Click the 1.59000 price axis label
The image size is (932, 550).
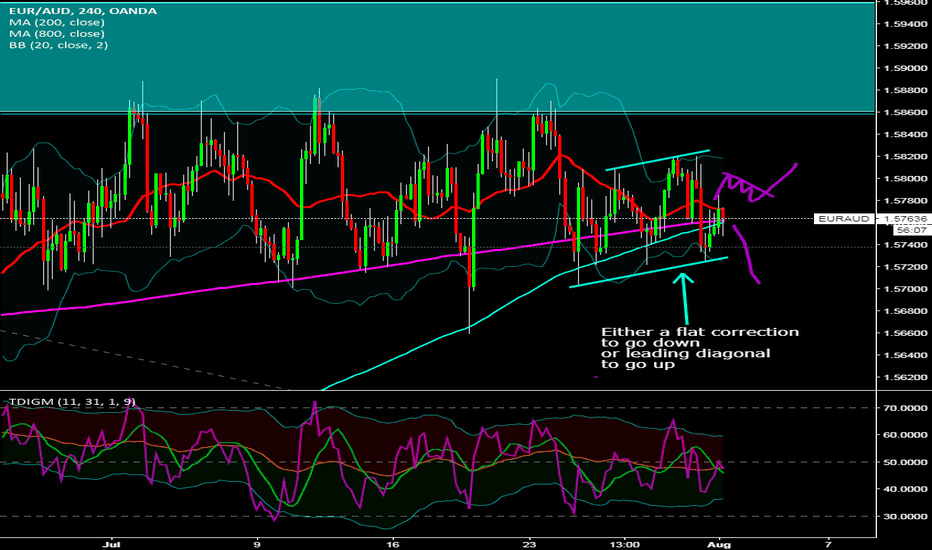pos(905,68)
